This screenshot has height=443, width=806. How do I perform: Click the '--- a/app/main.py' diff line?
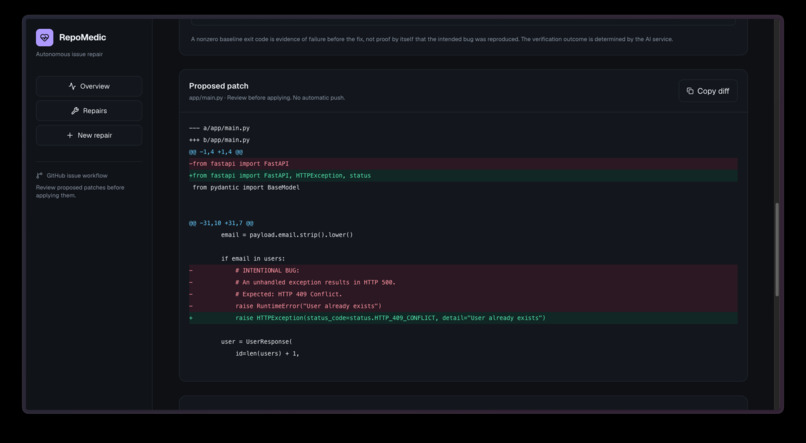coord(219,128)
